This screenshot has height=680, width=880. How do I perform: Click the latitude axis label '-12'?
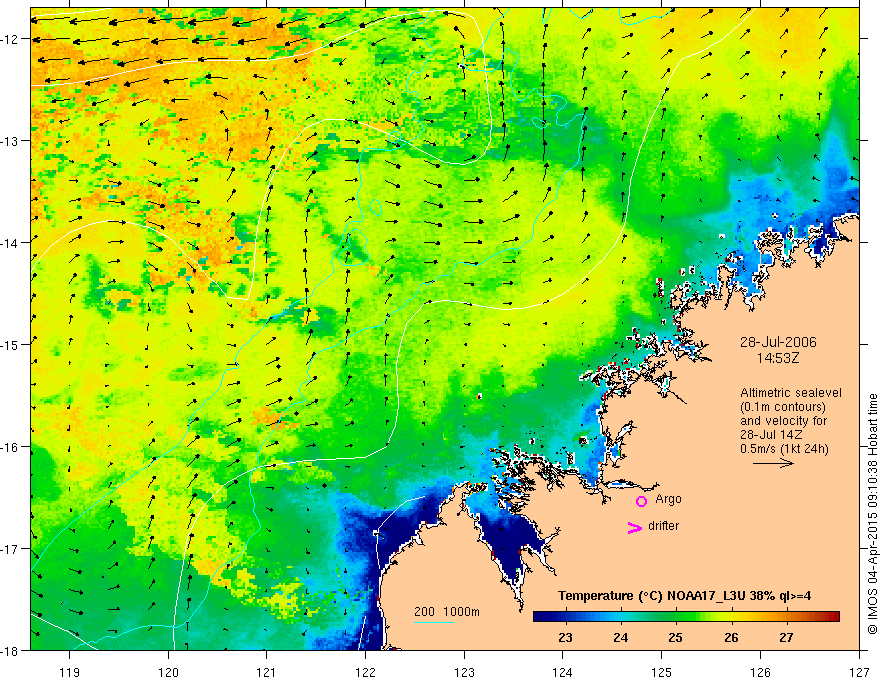coord(10,39)
